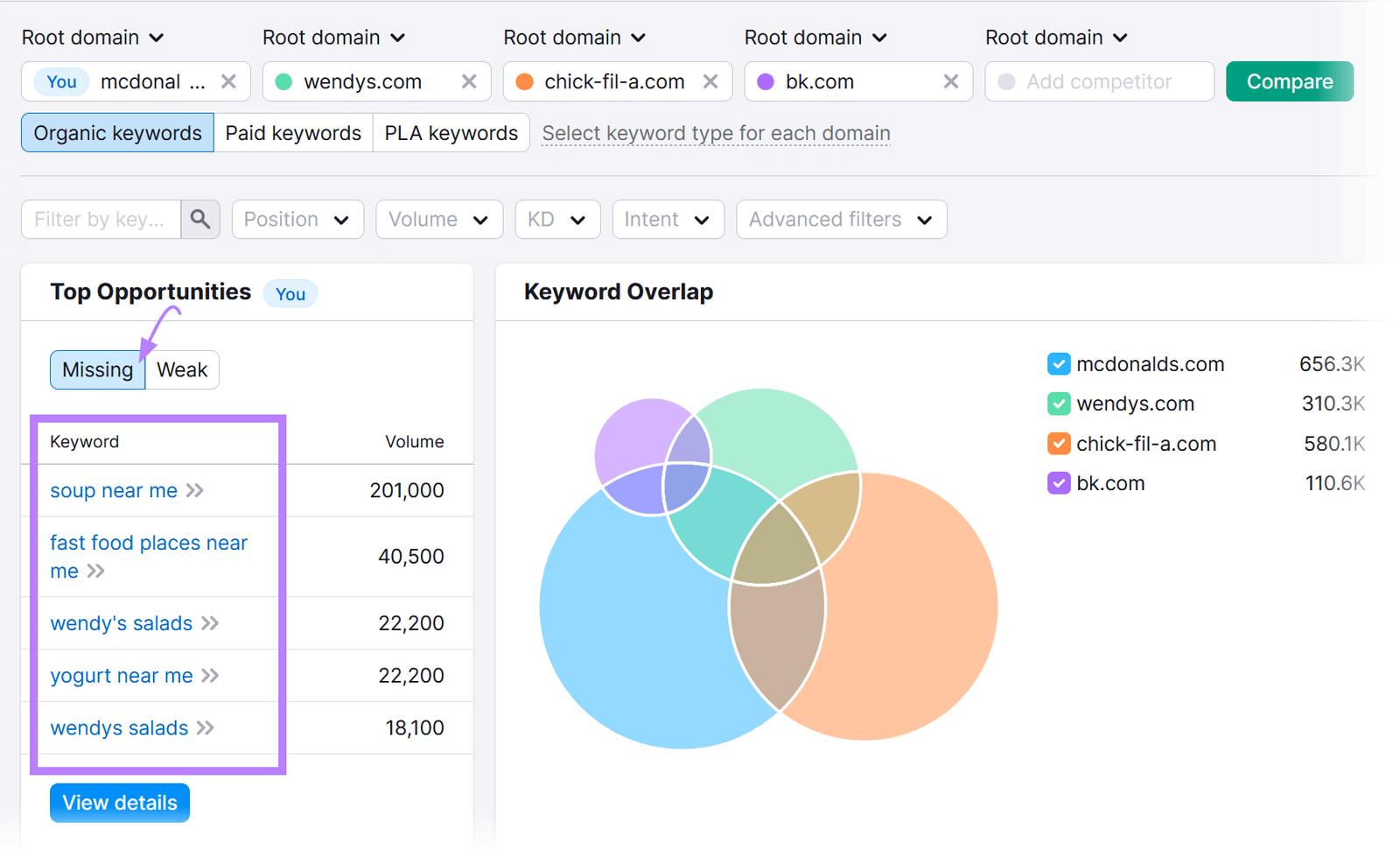Uncheck bk.com in the overlap legend
1400x850 pixels.
[x=1059, y=483]
